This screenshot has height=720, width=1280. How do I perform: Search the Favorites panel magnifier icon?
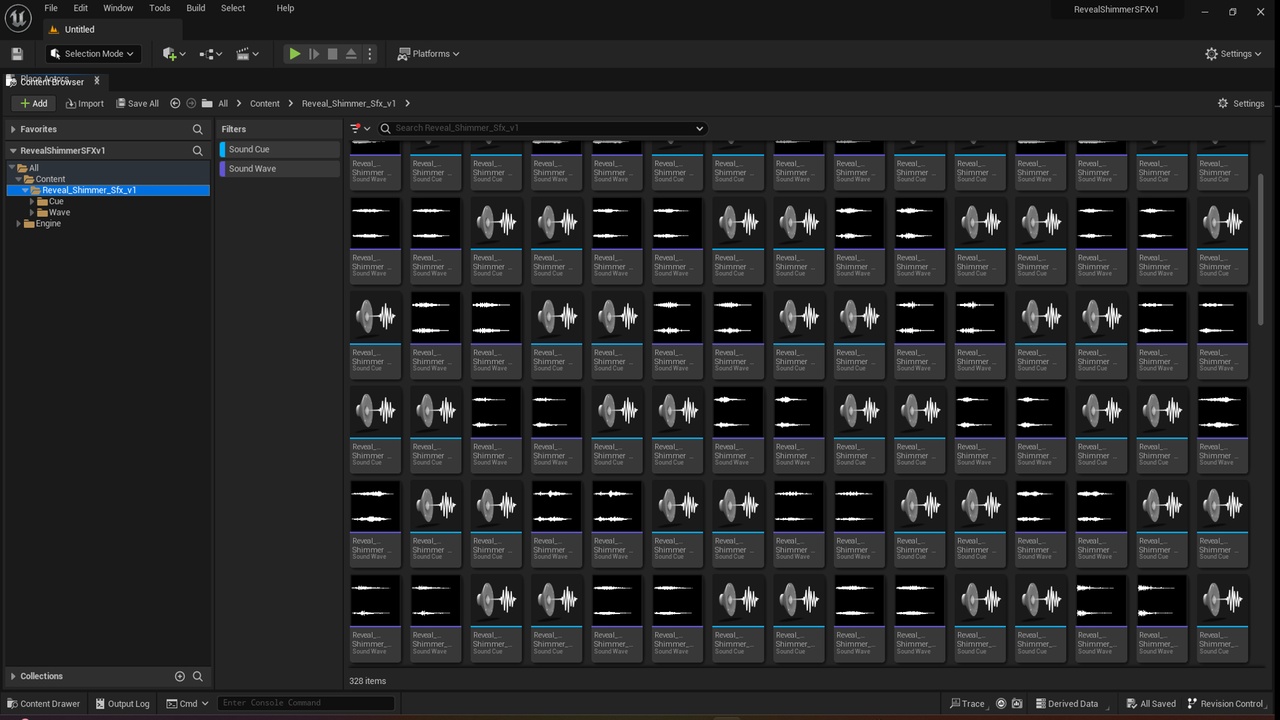point(198,129)
